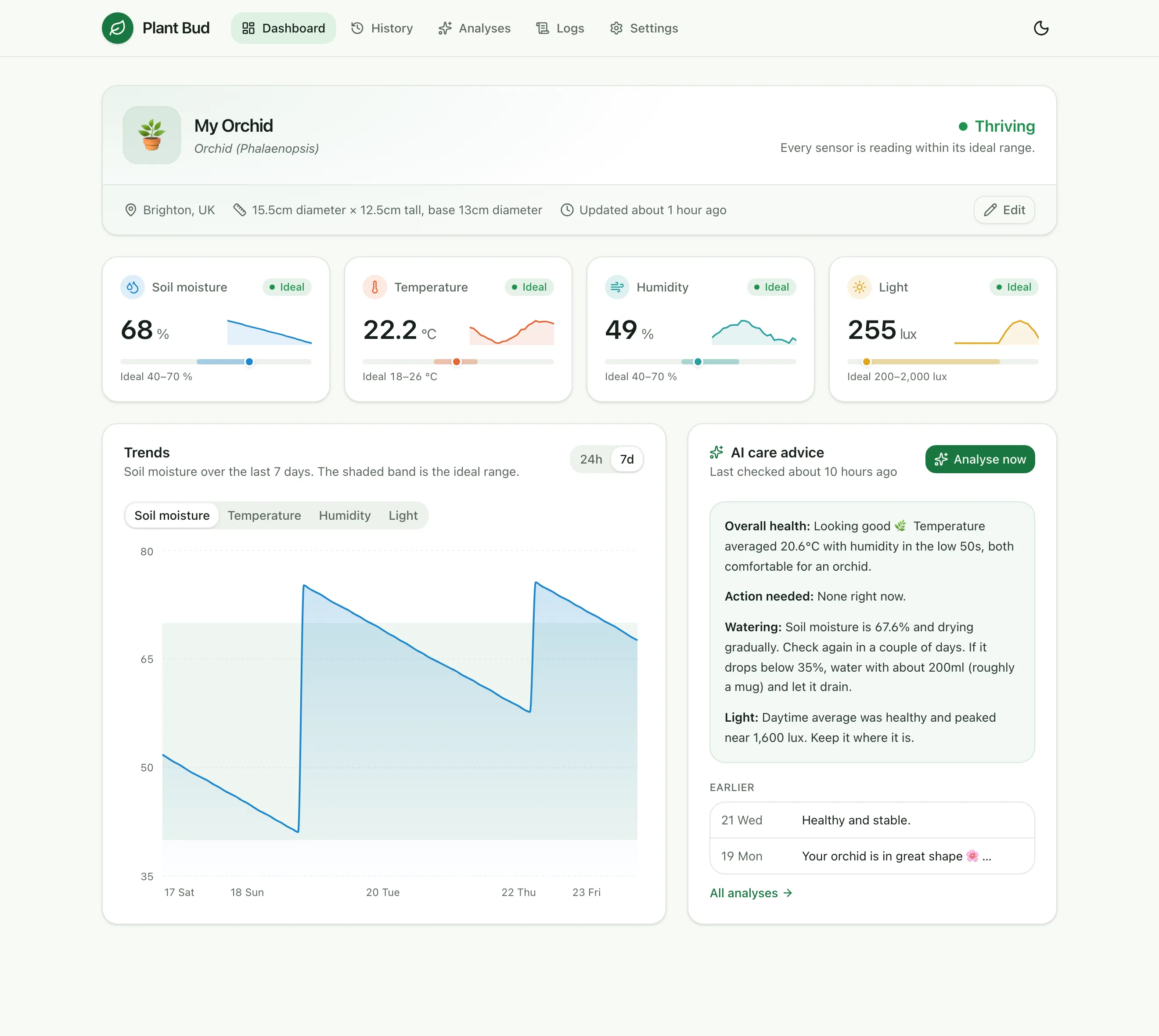1159x1036 pixels.
Task: Toggle dark mode with the moon icon
Action: coord(1040,28)
